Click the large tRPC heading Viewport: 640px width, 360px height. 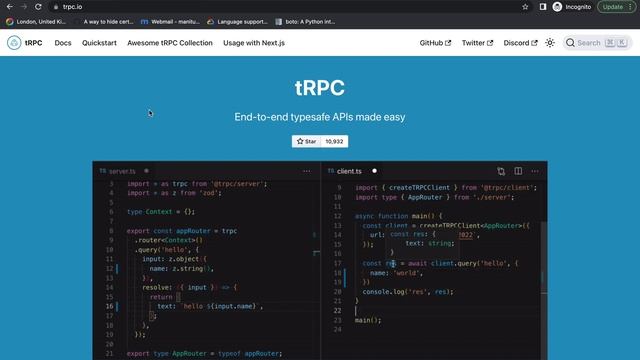pyautogui.click(x=320, y=88)
